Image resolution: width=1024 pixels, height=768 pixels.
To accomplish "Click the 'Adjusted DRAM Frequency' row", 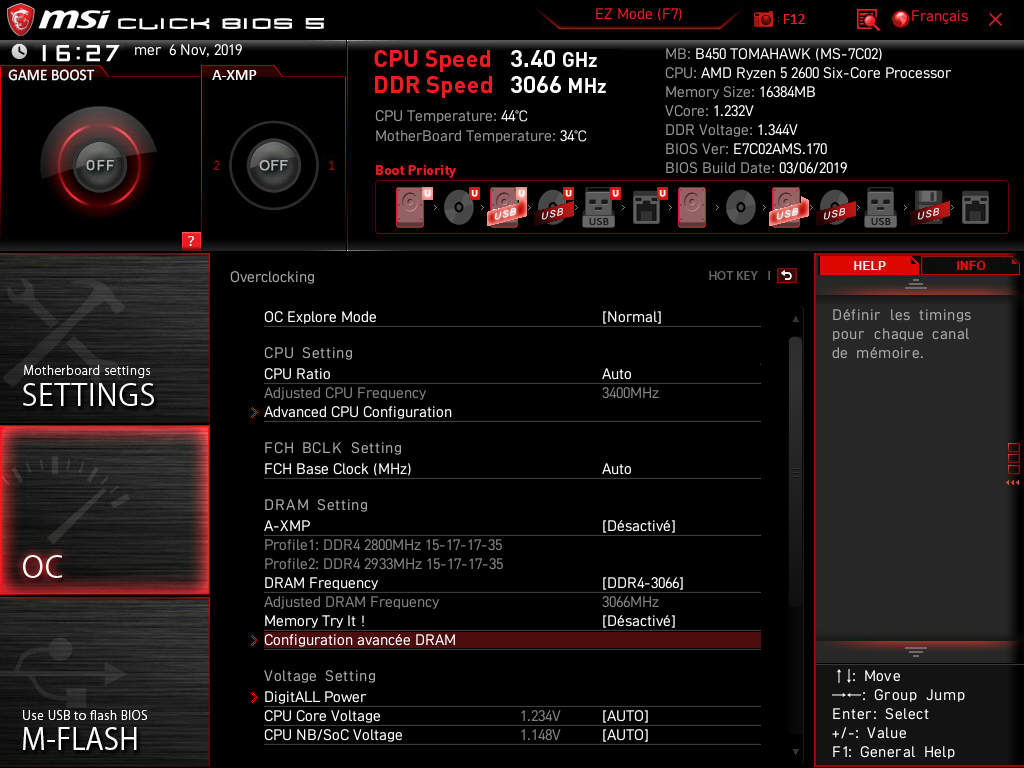I will pyautogui.click(x=512, y=602).
